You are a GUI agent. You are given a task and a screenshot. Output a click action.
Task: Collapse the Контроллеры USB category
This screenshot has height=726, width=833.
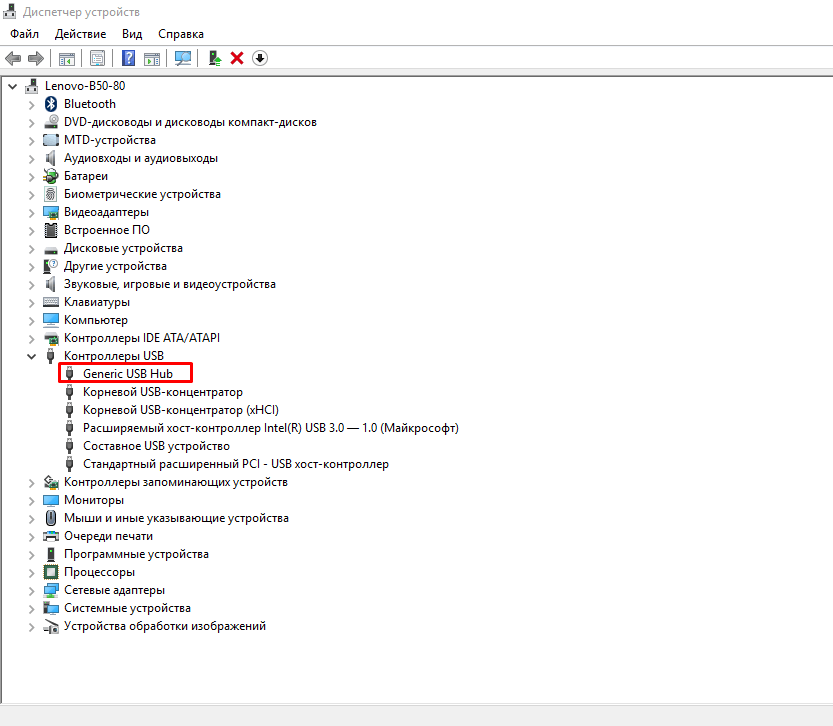pos(31,356)
